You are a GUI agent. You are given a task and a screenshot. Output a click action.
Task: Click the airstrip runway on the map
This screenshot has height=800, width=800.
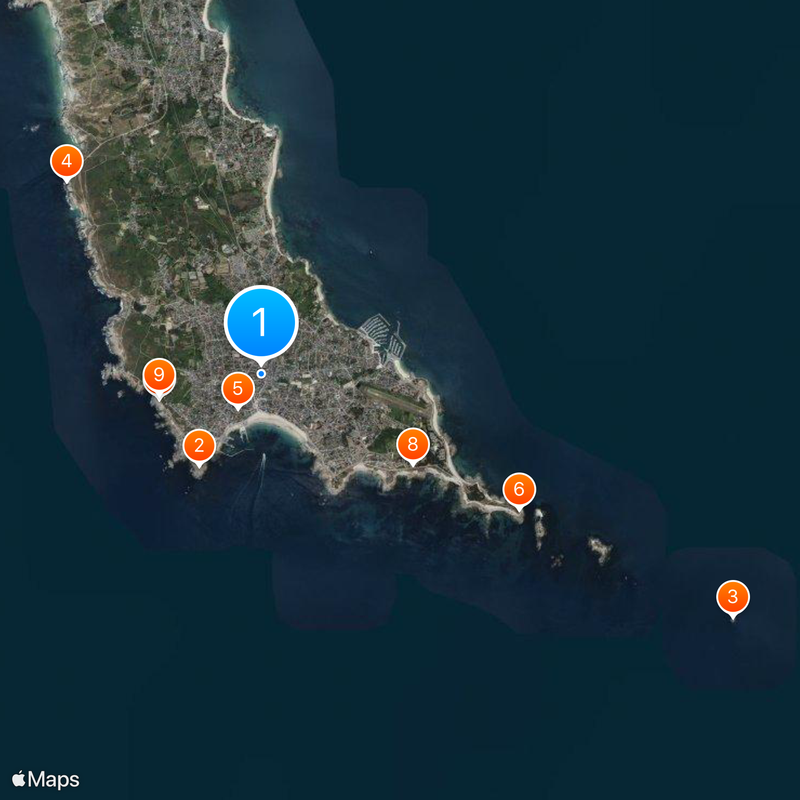pos(393,398)
